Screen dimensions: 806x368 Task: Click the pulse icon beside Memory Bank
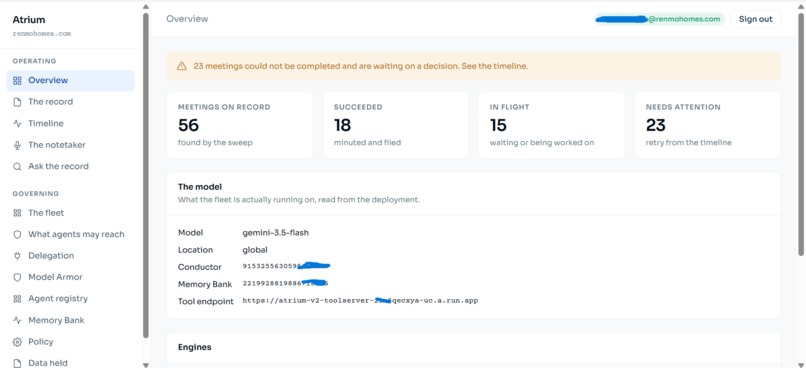(x=17, y=320)
